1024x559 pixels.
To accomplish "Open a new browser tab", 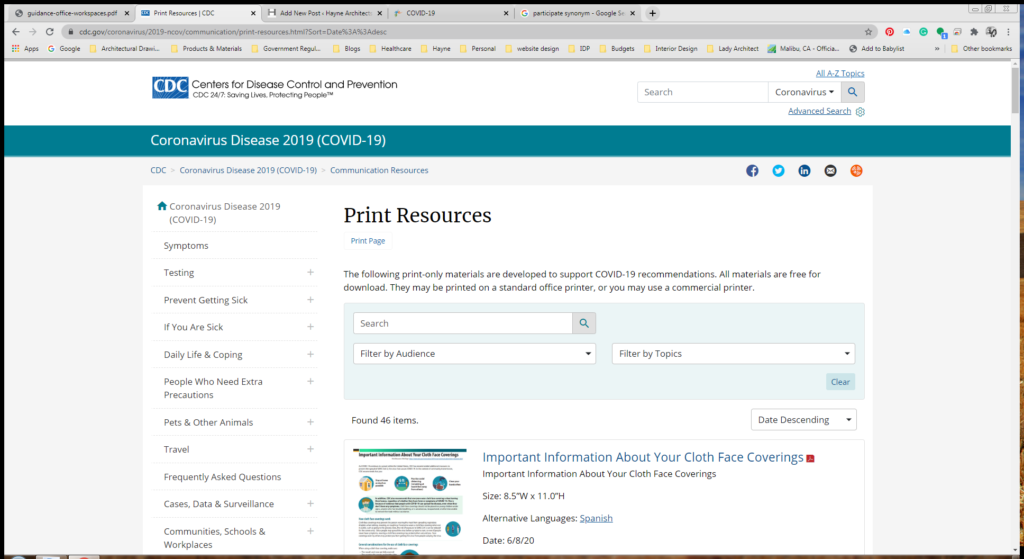I will pos(652,13).
